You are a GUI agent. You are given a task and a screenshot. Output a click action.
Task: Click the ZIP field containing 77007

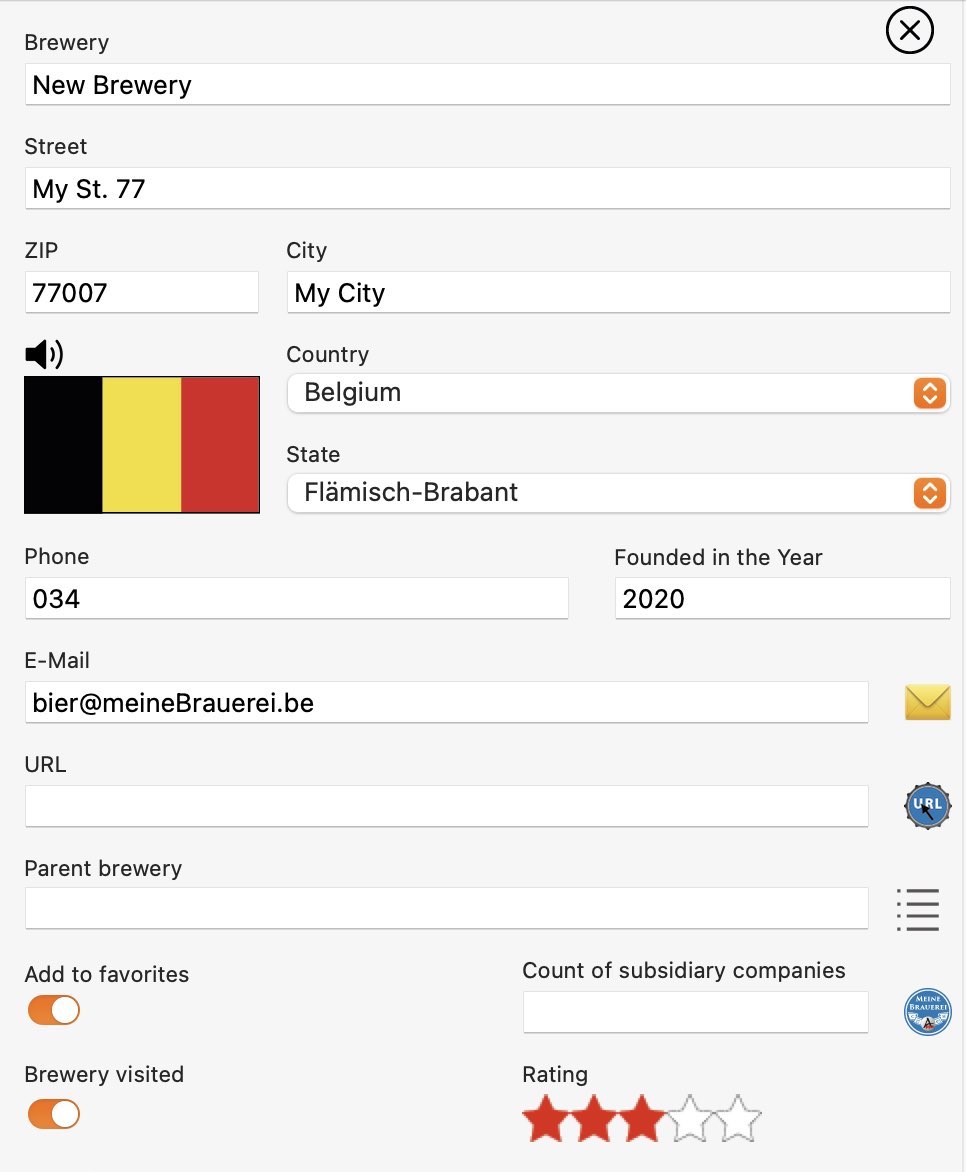point(142,292)
